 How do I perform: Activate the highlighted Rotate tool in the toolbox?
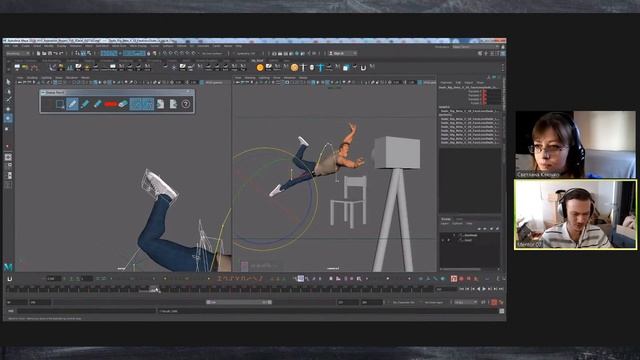click(8, 118)
